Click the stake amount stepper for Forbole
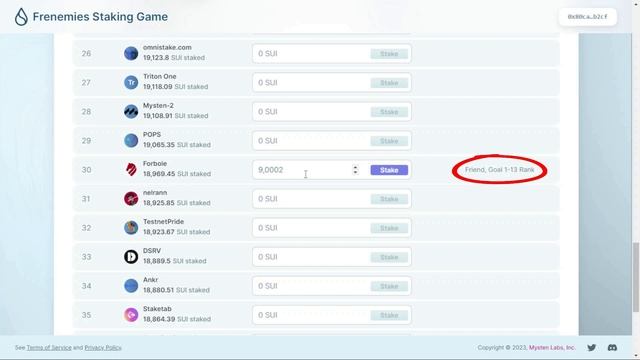 click(x=355, y=170)
